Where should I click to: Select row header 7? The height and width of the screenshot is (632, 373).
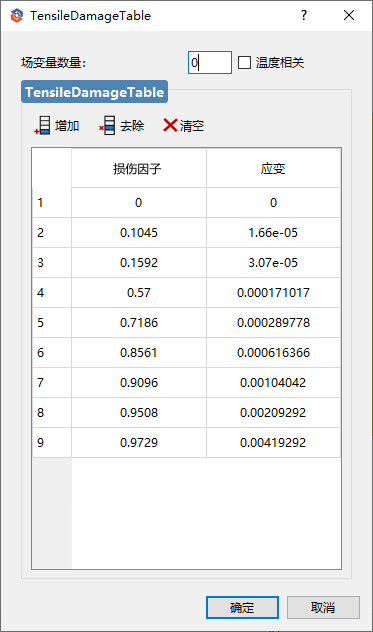point(52,383)
